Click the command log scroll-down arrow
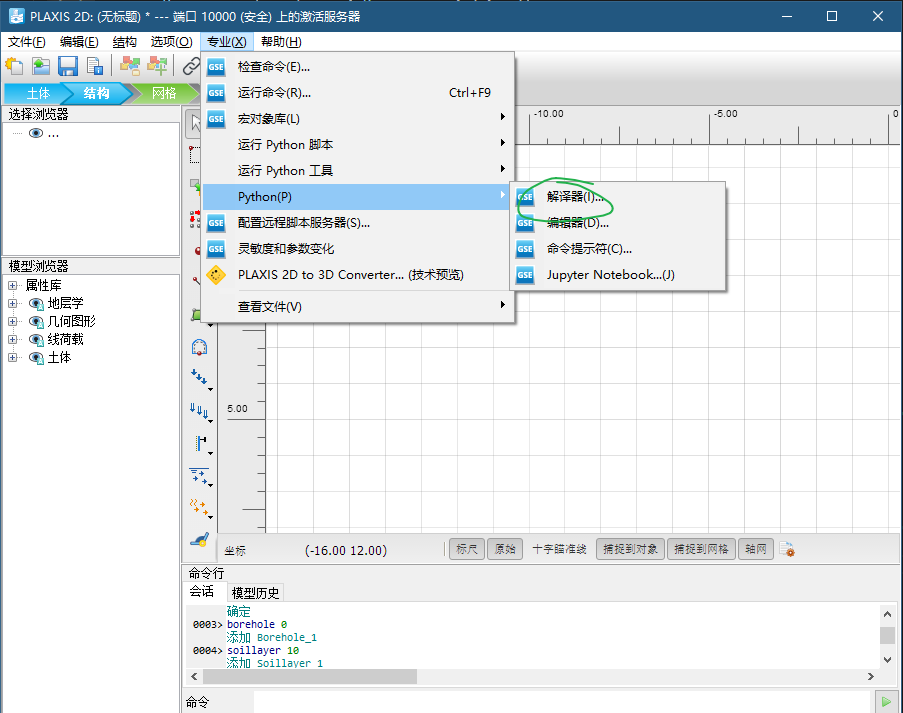 (887, 660)
